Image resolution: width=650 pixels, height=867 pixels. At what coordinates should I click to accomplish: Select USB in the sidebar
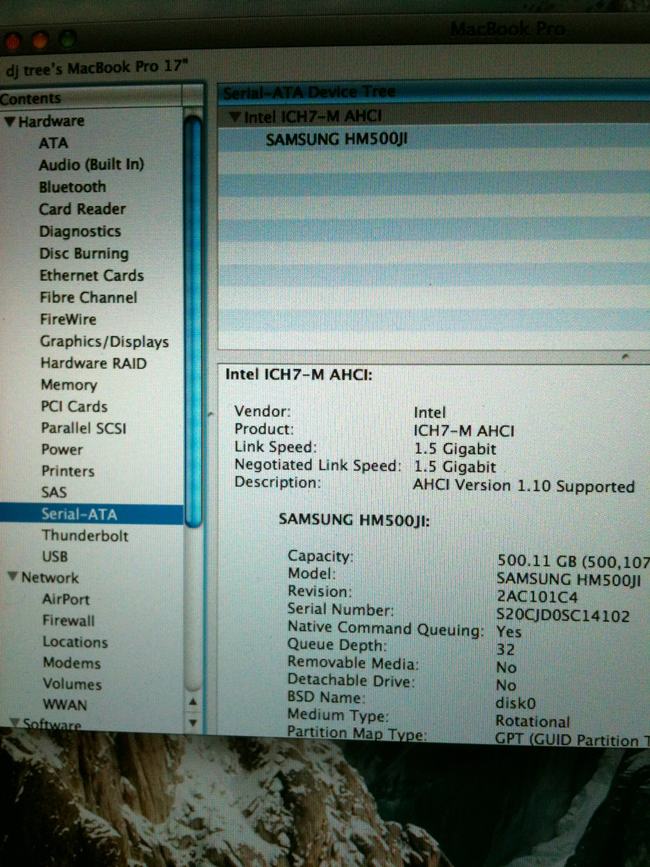click(55, 557)
